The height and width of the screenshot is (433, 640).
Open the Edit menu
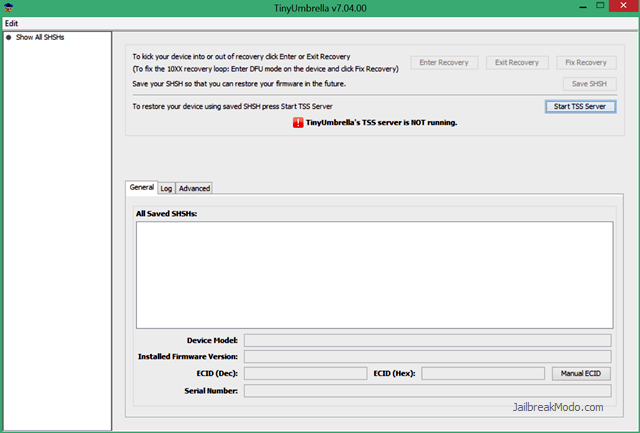click(11, 23)
